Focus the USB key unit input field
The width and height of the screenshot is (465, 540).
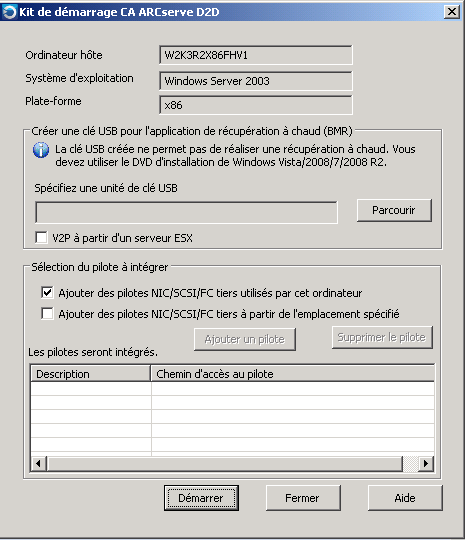[186, 212]
